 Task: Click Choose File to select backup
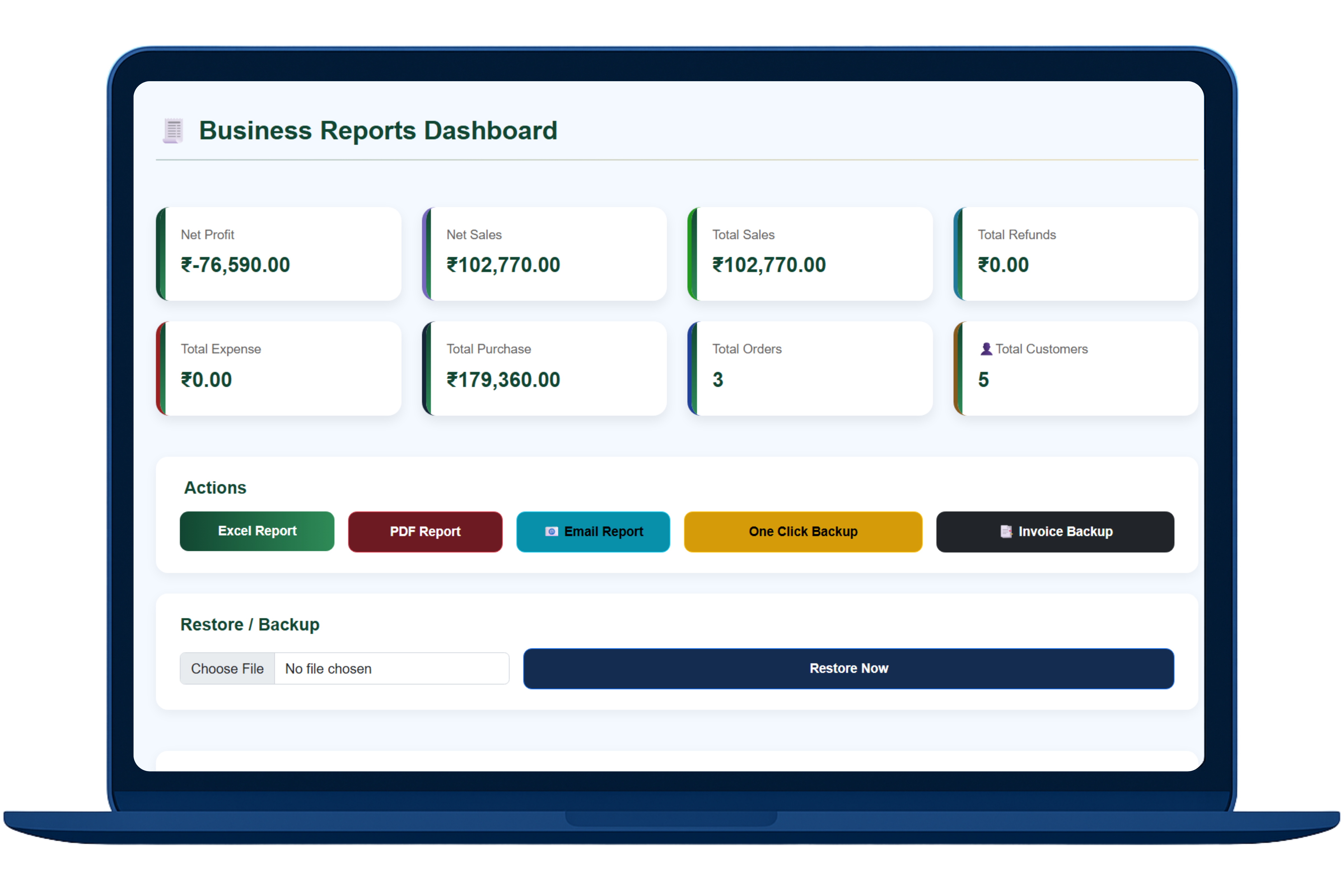[x=227, y=668]
